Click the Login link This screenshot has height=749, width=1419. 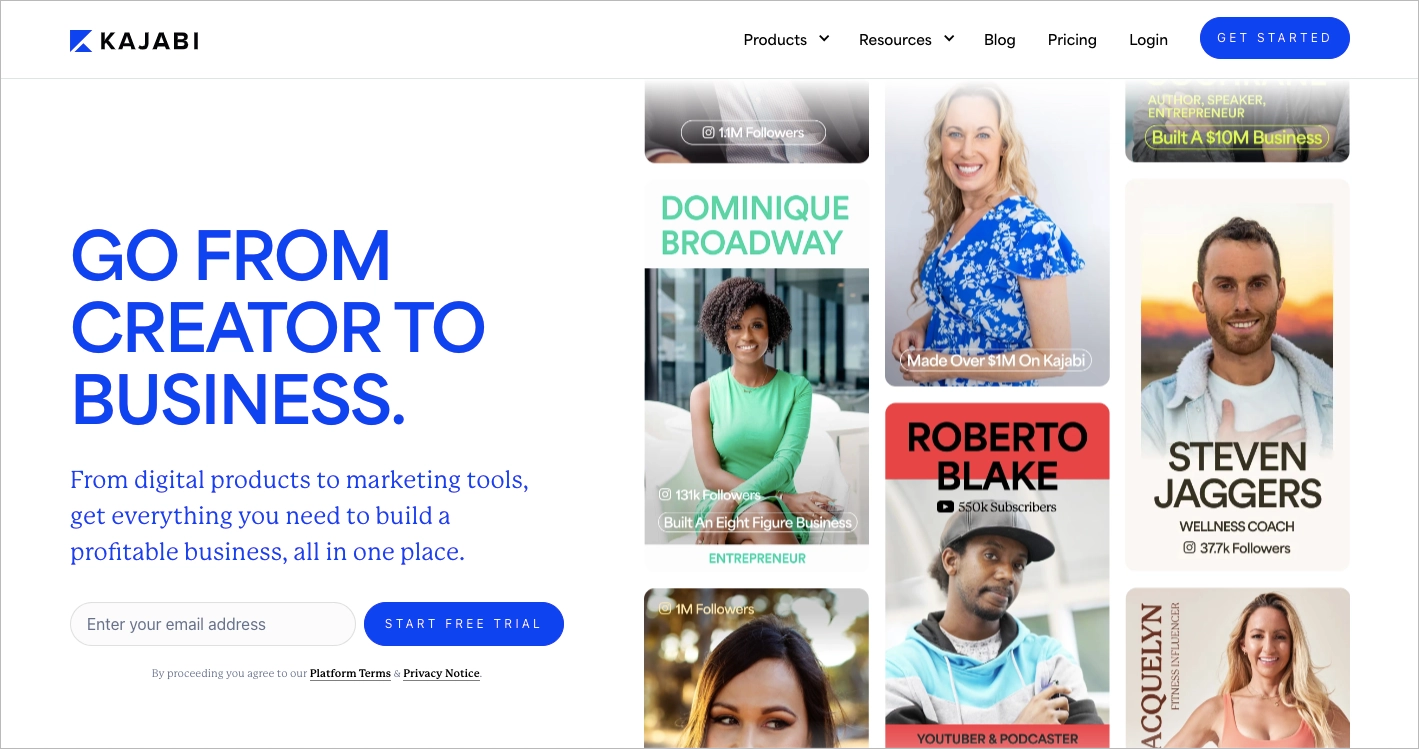coord(1148,40)
